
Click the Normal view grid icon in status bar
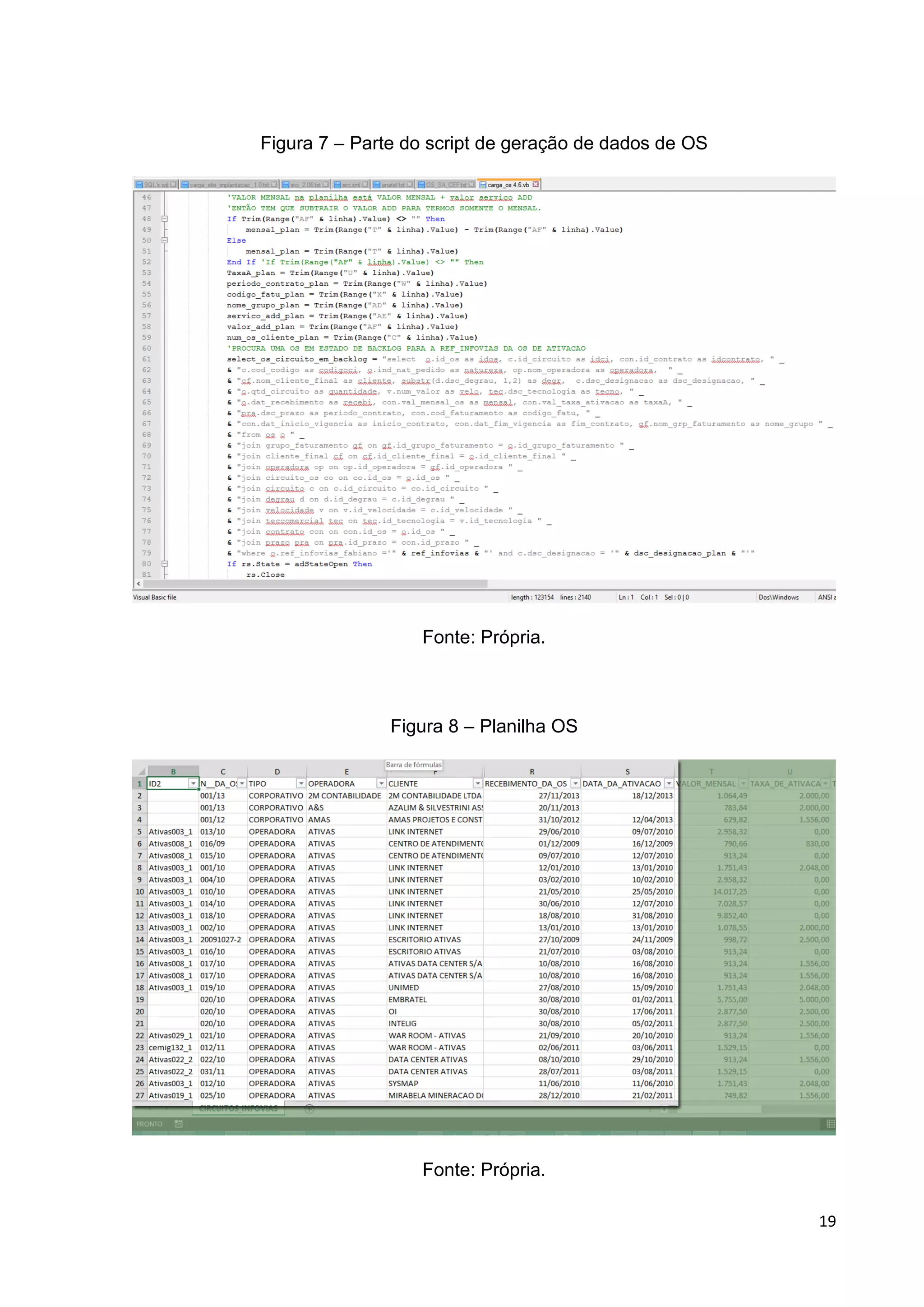coord(830,1124)
